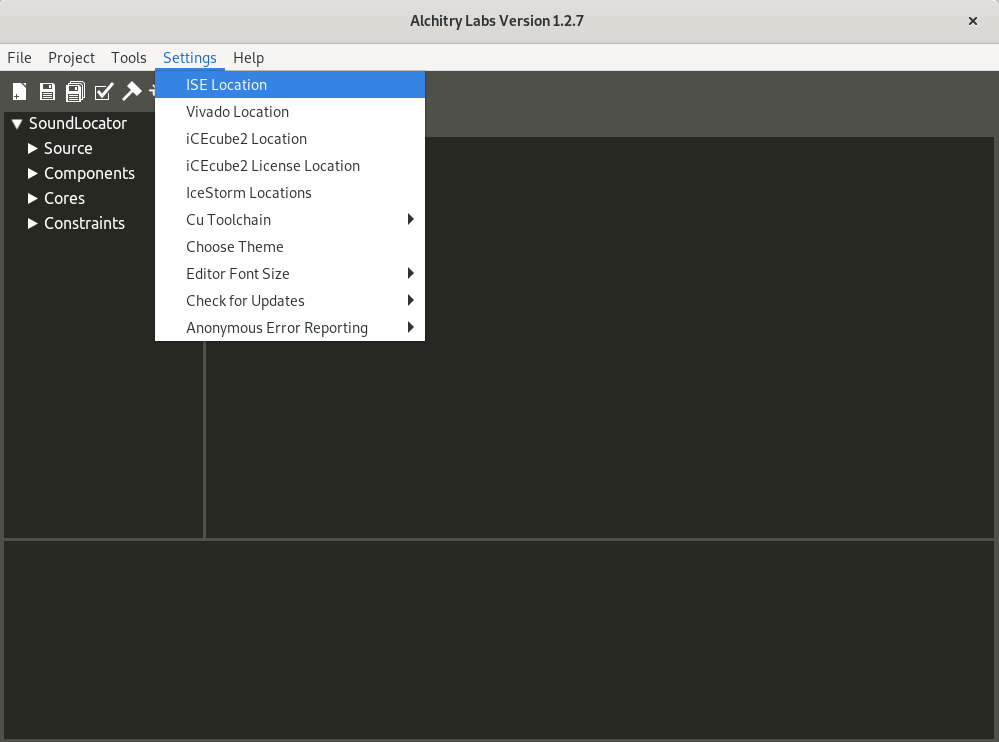Close the Alchitry Labs window

973,21
